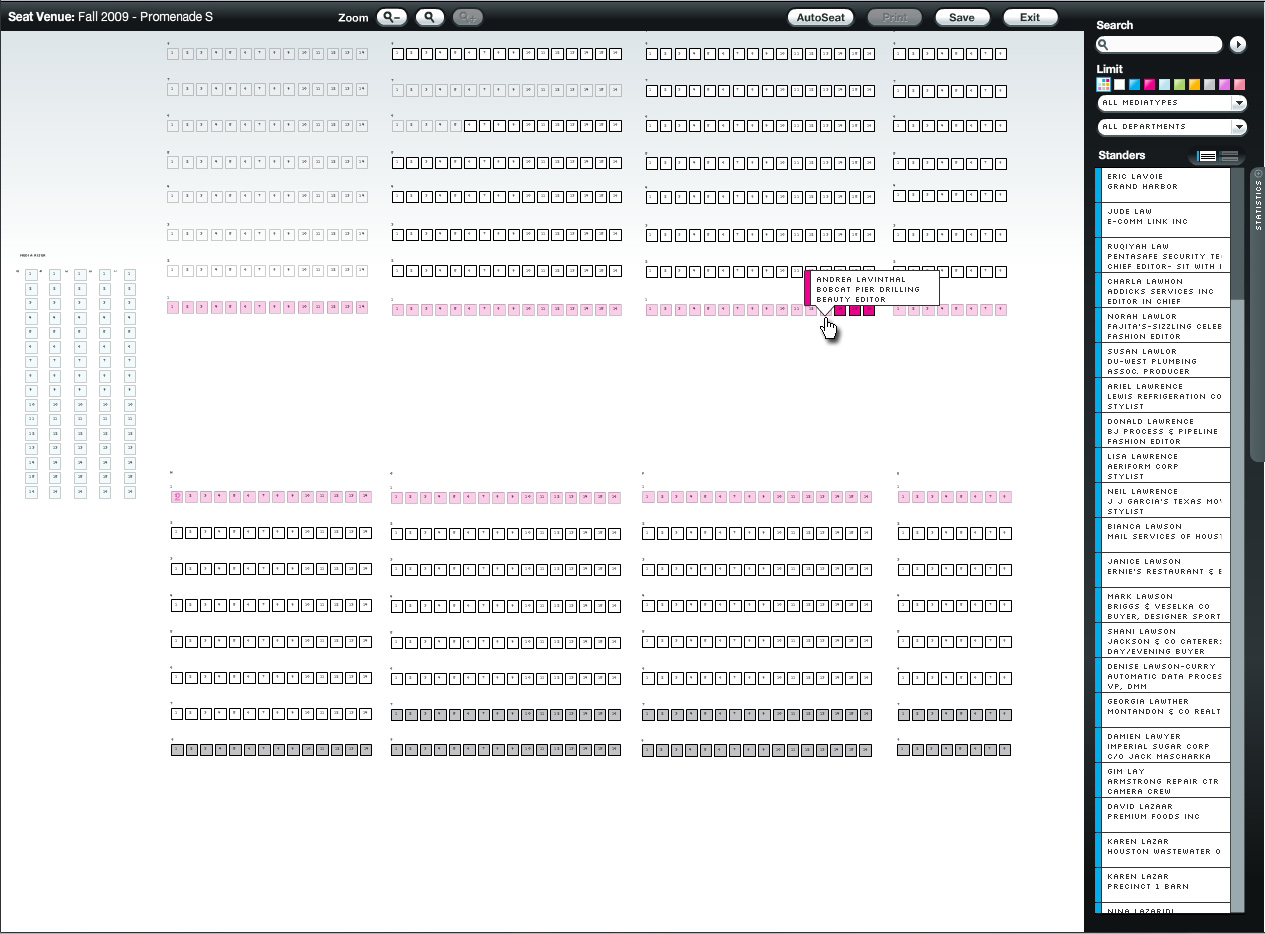Filter by the magenta color swatch
Image resolution: width=1265 pixels, height=934 pixels.
1149,85
